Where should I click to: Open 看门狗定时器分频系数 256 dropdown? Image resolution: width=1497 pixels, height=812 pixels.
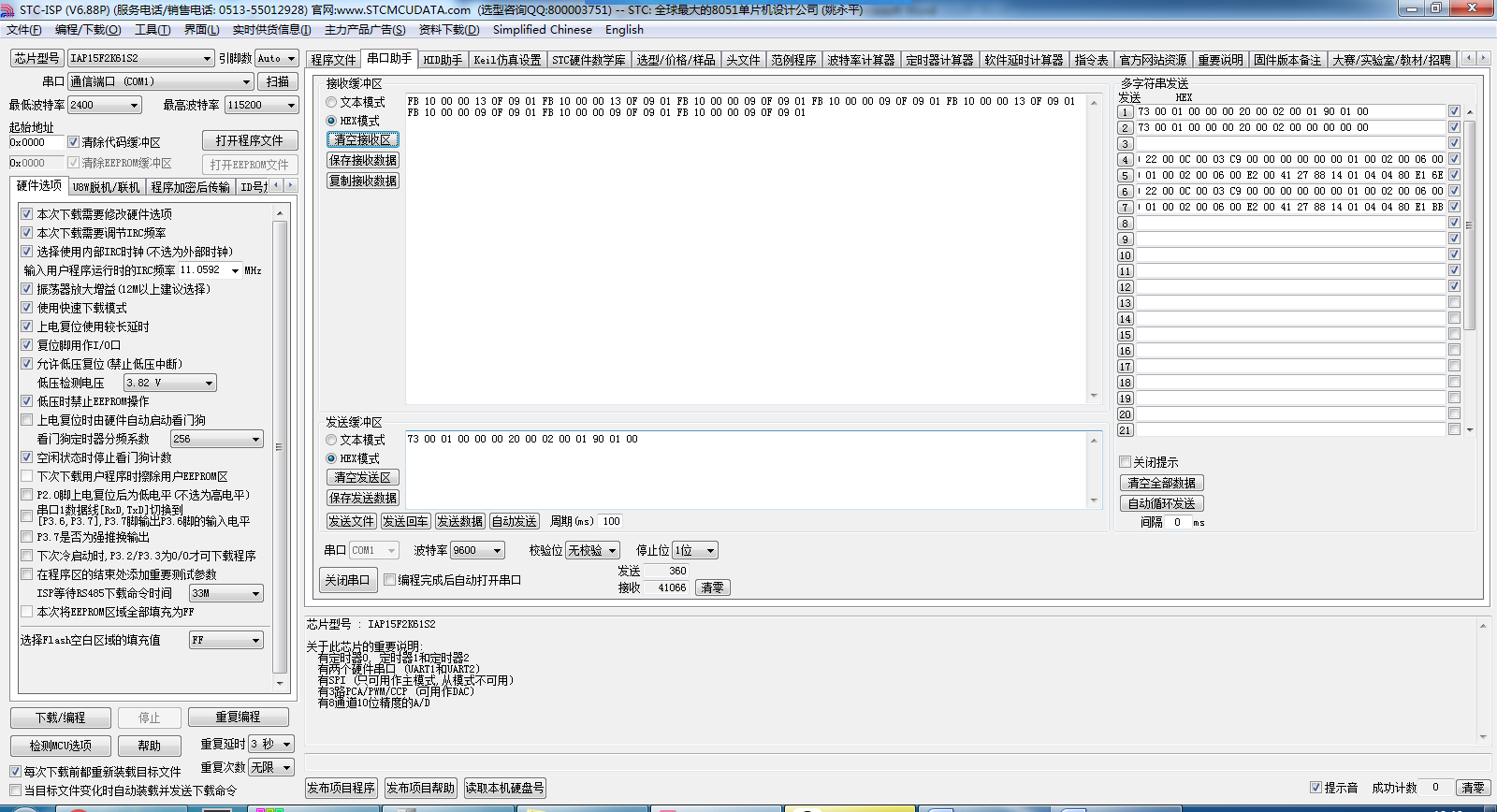coord(256,439)
